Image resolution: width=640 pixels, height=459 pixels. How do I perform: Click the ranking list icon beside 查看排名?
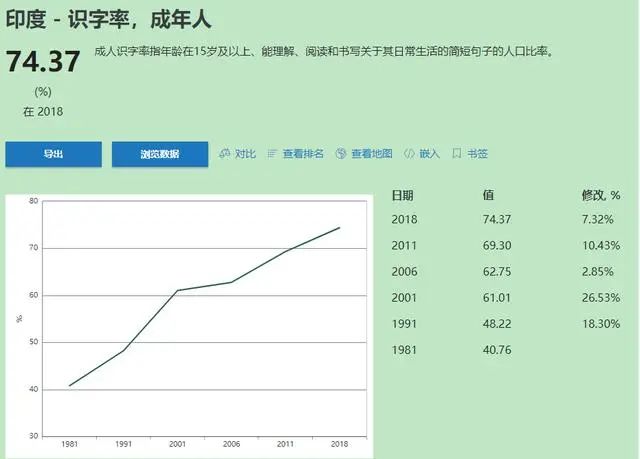272,154
